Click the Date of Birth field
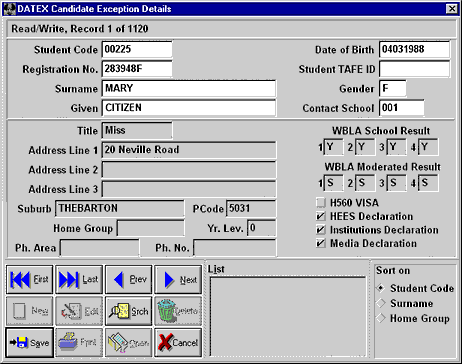Viewport: 462px width, 364px height. (414, 49)
